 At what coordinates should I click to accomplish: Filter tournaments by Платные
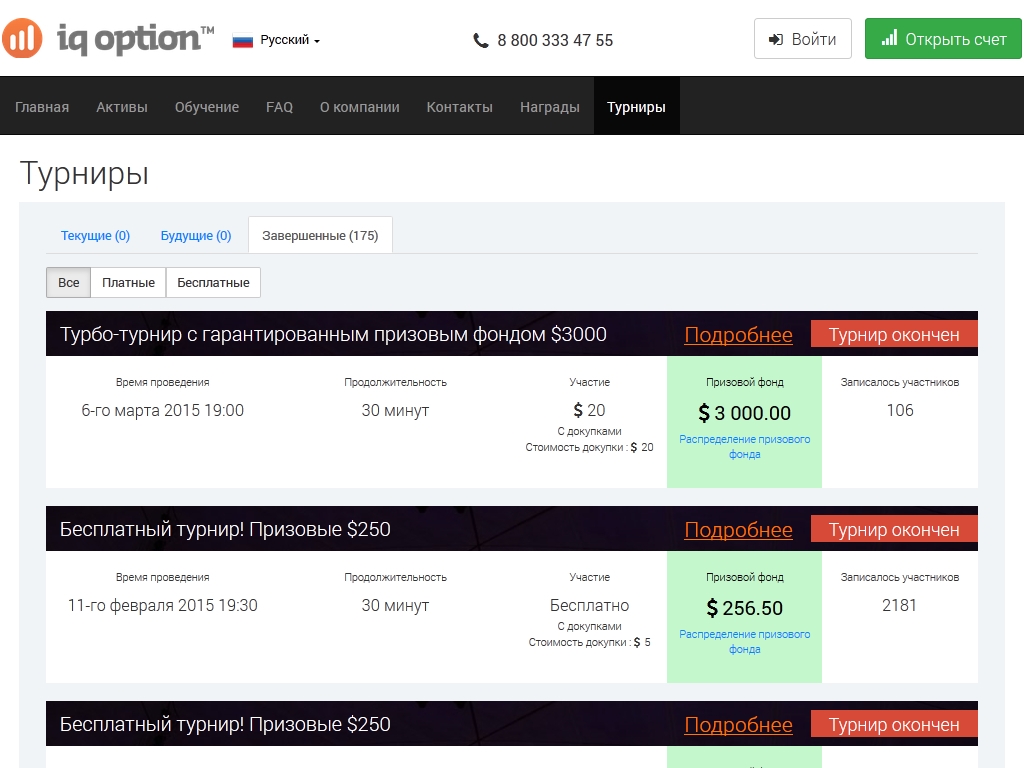128,283
